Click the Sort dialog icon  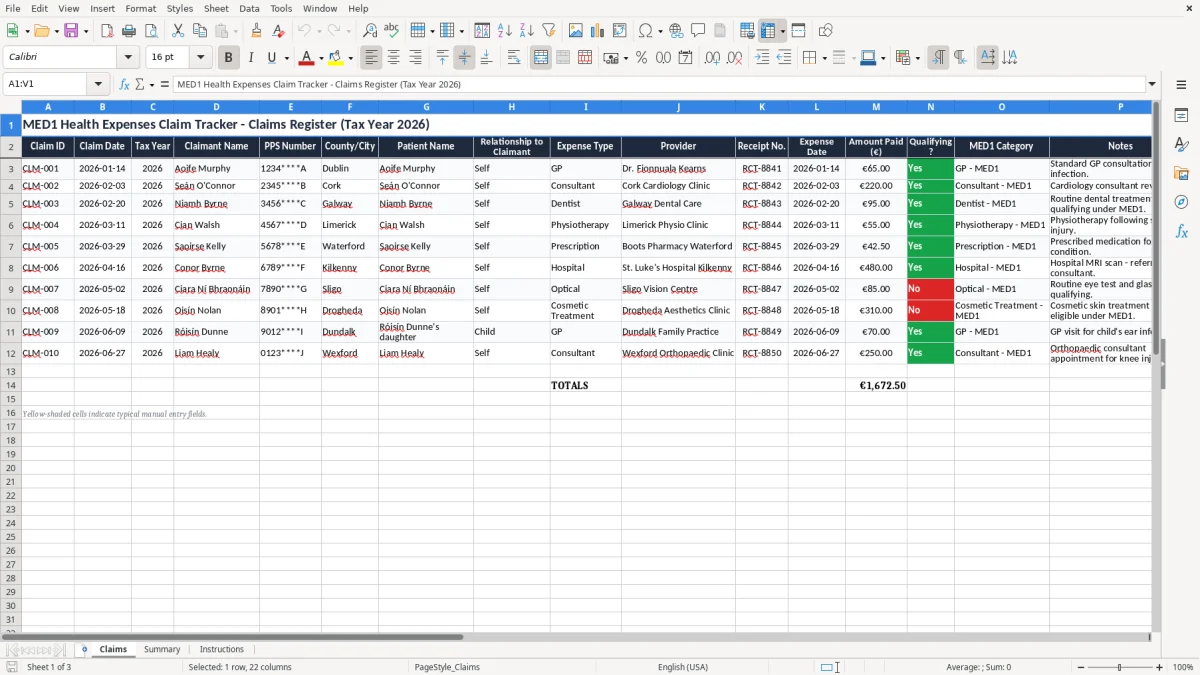482,31
